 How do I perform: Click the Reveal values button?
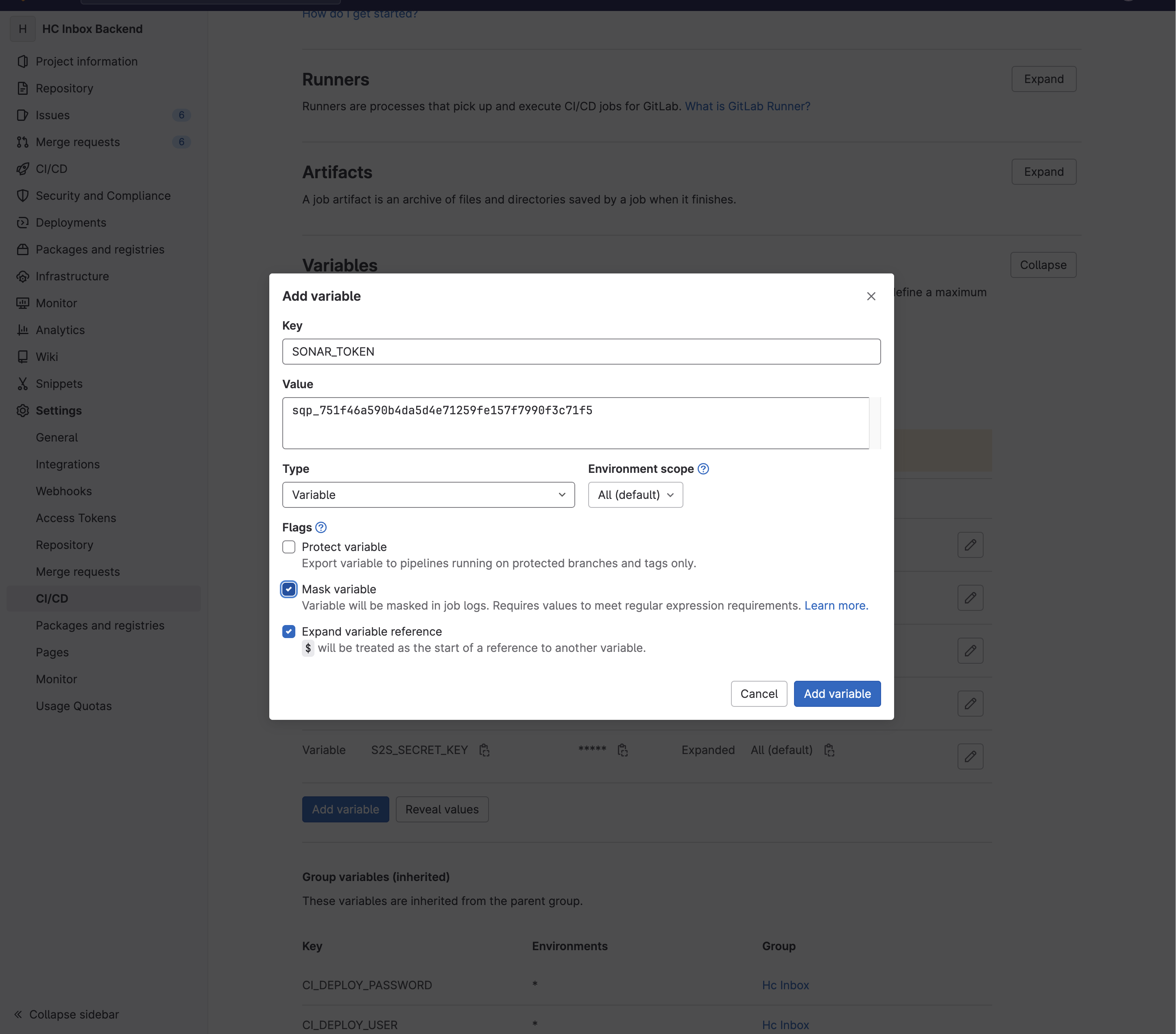point(442,810)
